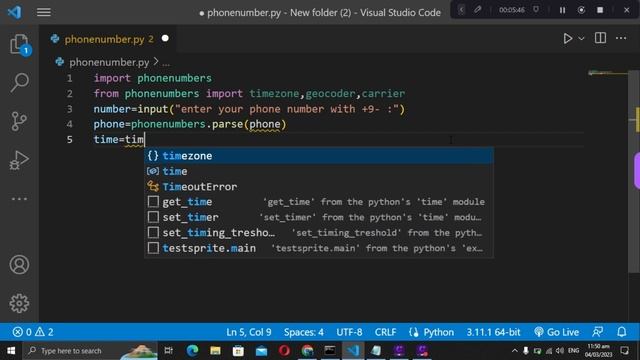Open the hamburger application menu

[x=44, y=12]
